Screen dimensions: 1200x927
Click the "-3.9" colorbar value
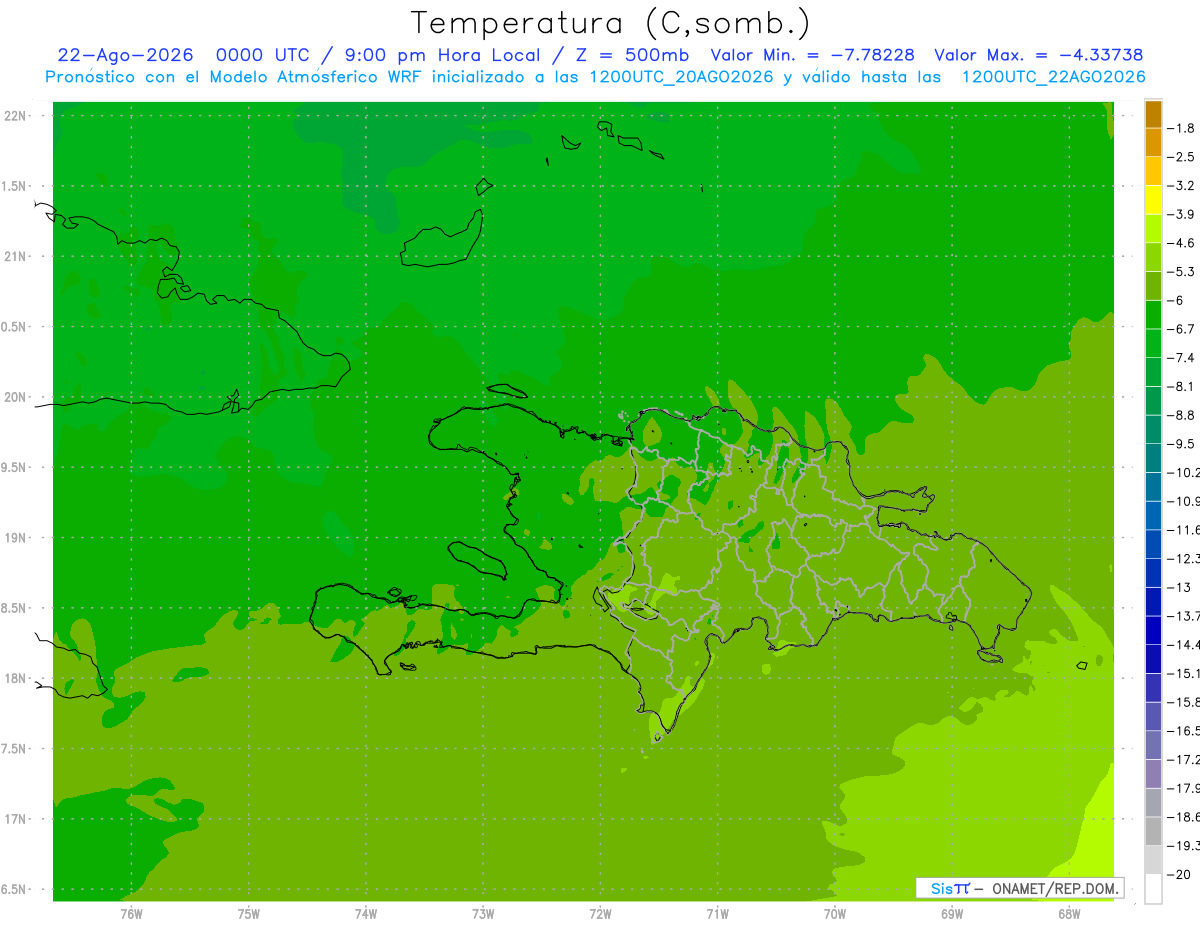click(1181, 214)
